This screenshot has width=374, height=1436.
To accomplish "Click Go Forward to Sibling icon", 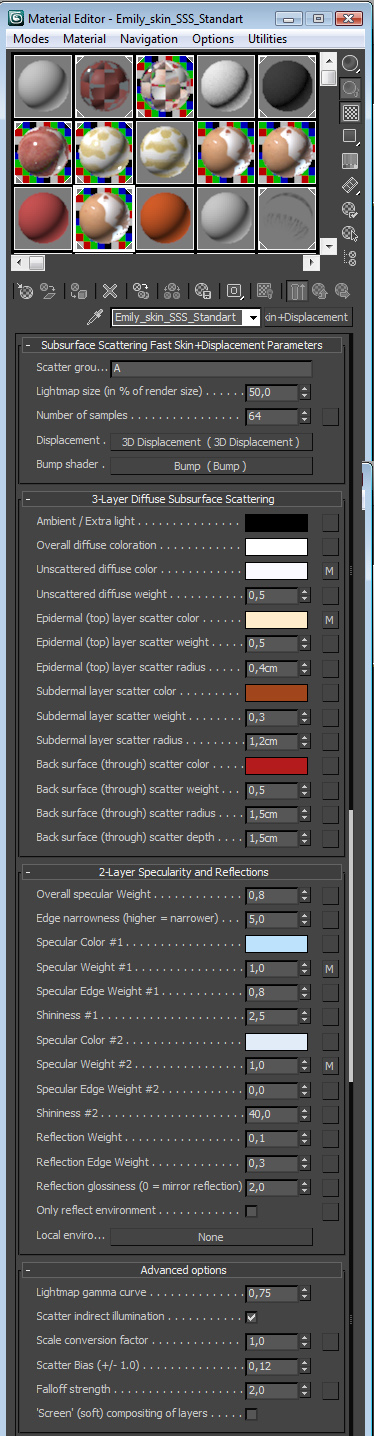I will (x=343, y=291).
